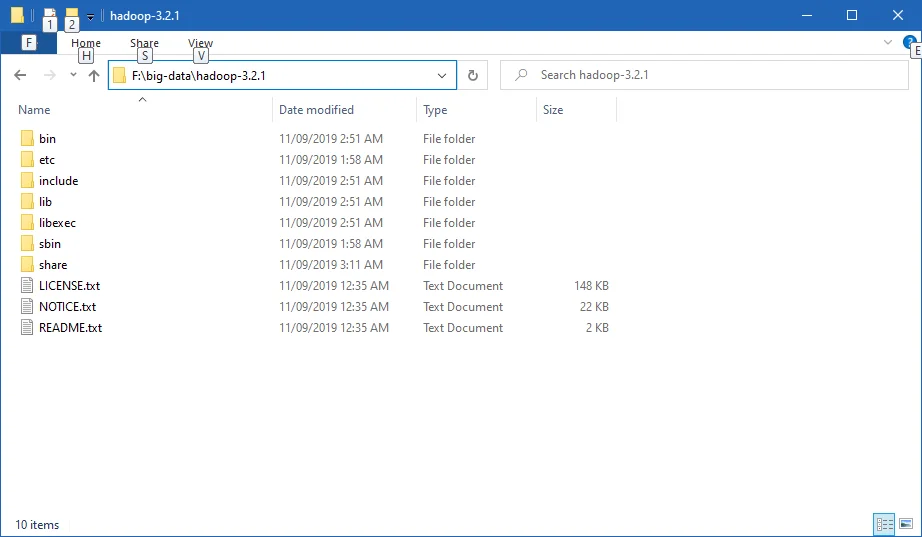Viewport: 922px width, 537px height.
Task: Open the View ribbon tab
Action: coord(200,43)
